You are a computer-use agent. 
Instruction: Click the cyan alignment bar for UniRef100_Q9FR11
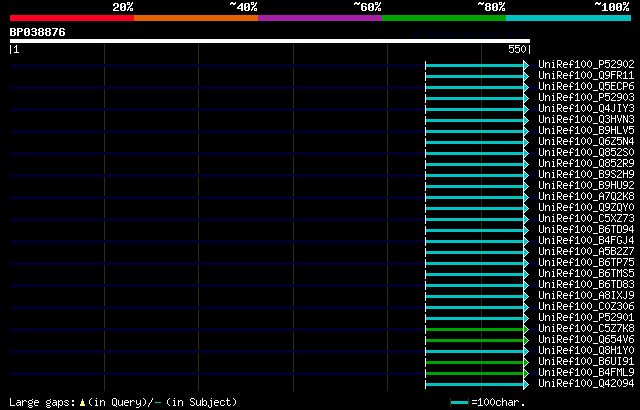click(x=477, y=76)
